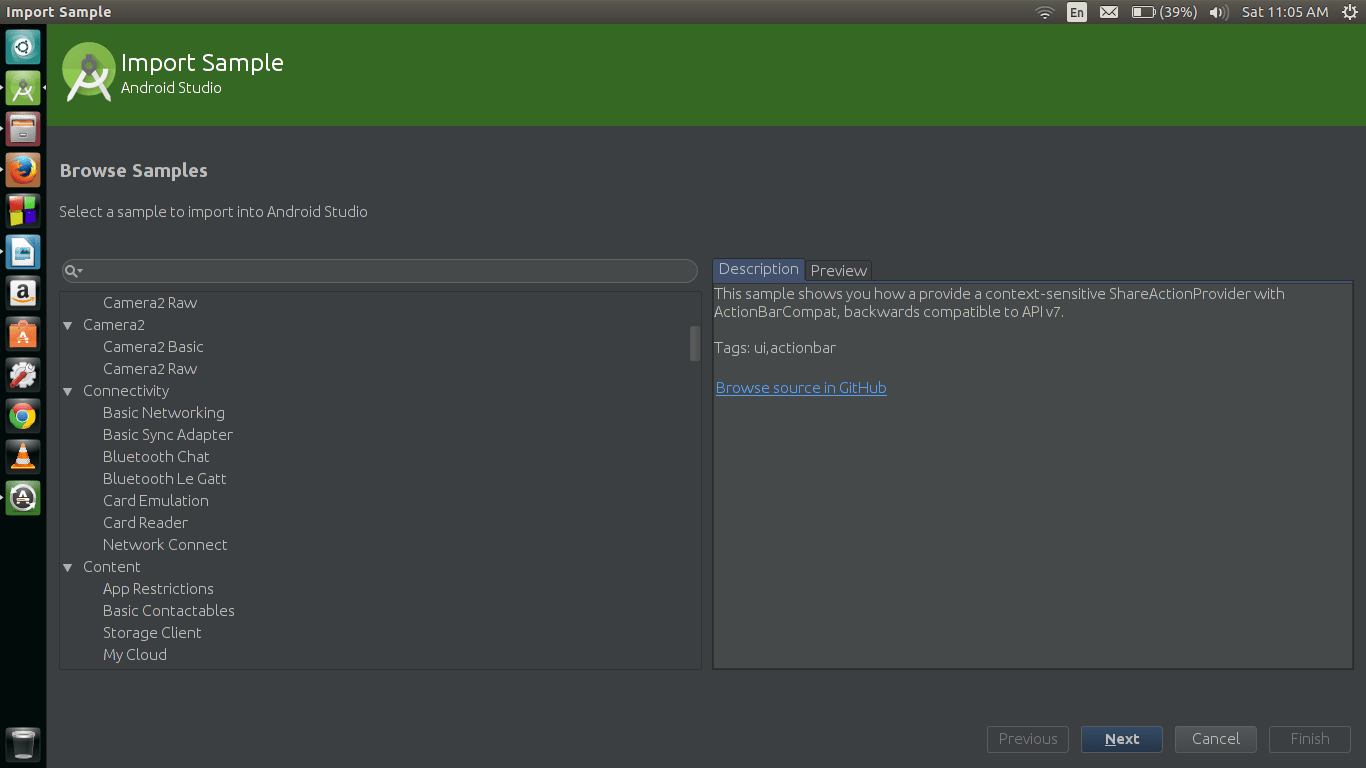Select the Description tab
Image resolution: width=1366 pixels, height=768 pixels.
pos(758,269)
